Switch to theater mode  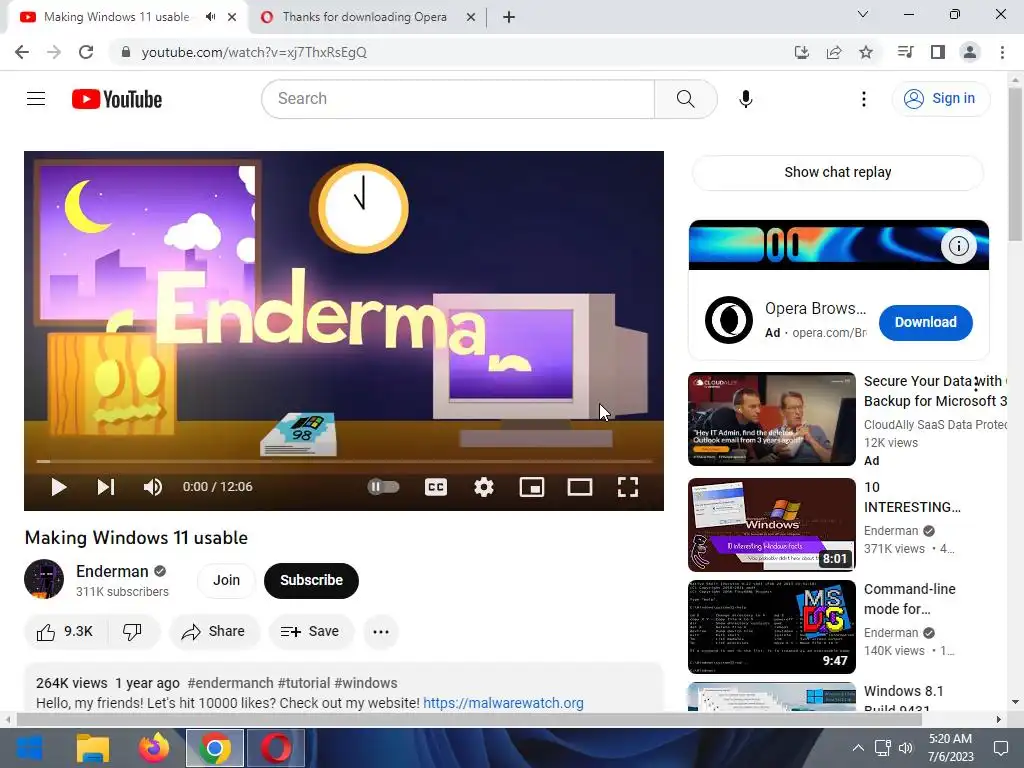579,487
